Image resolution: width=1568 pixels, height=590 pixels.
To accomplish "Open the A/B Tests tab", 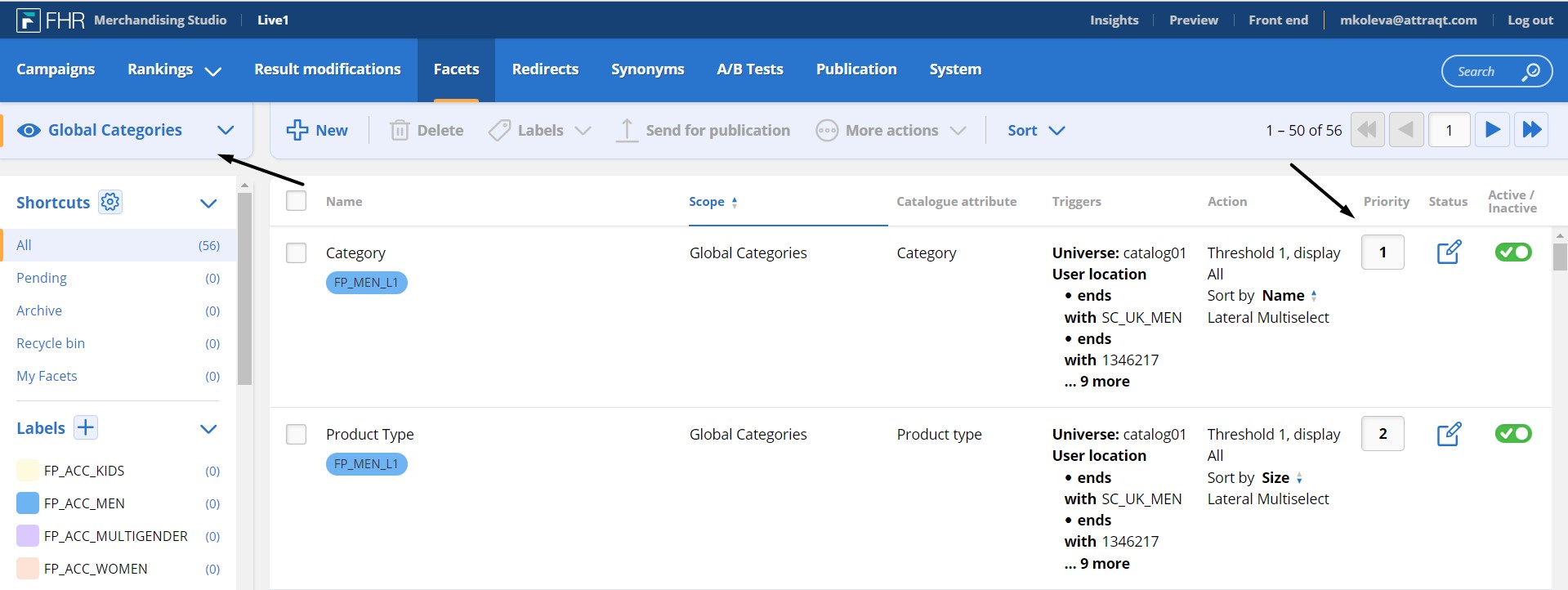I will pyautogui.click(x=750, y=69).
